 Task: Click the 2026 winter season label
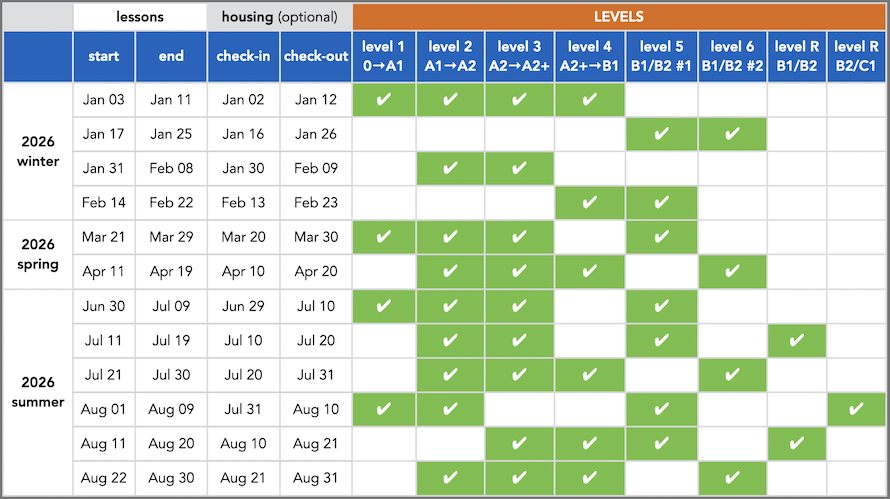(38, 151)
